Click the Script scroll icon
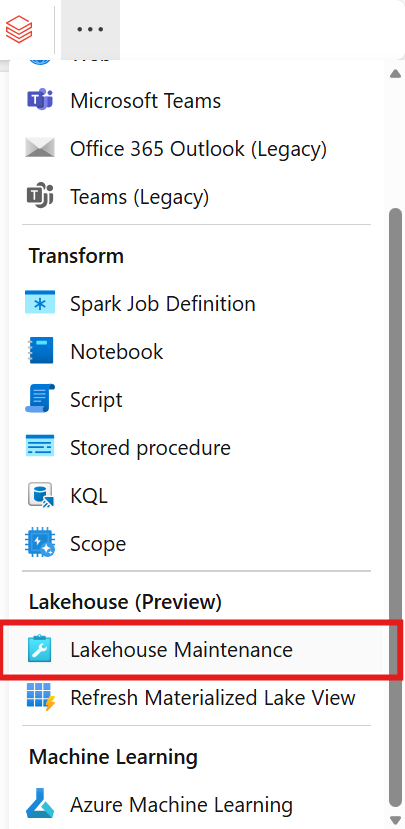Viewport: 405px width, 829px height. click(x=40, y=399)
